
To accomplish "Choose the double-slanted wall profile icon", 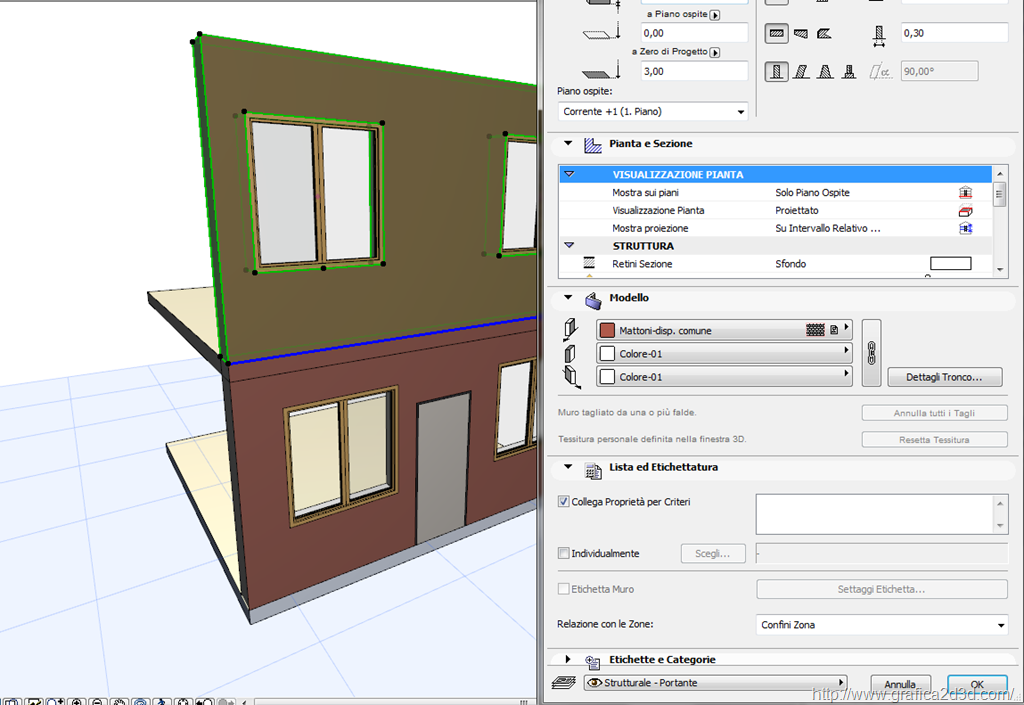I will click(x=825, y=72).
